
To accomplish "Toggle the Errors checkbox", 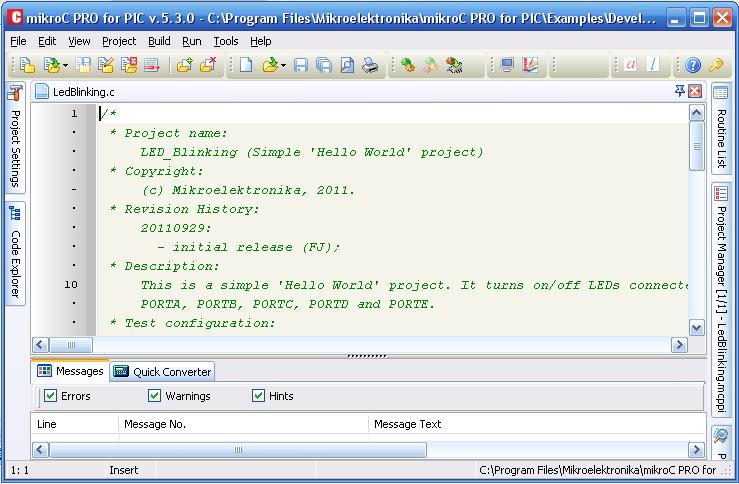I will [50, 395].
